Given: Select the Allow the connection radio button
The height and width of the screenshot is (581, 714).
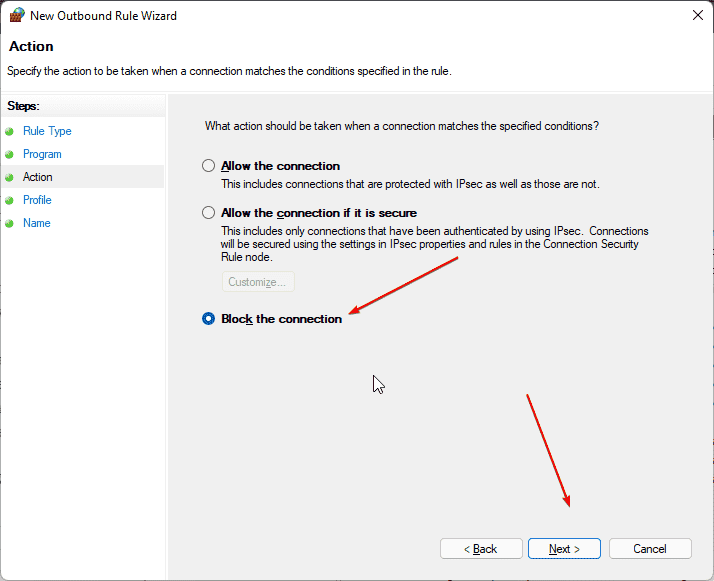Looking at the screenshot, I should click(209, 166).
